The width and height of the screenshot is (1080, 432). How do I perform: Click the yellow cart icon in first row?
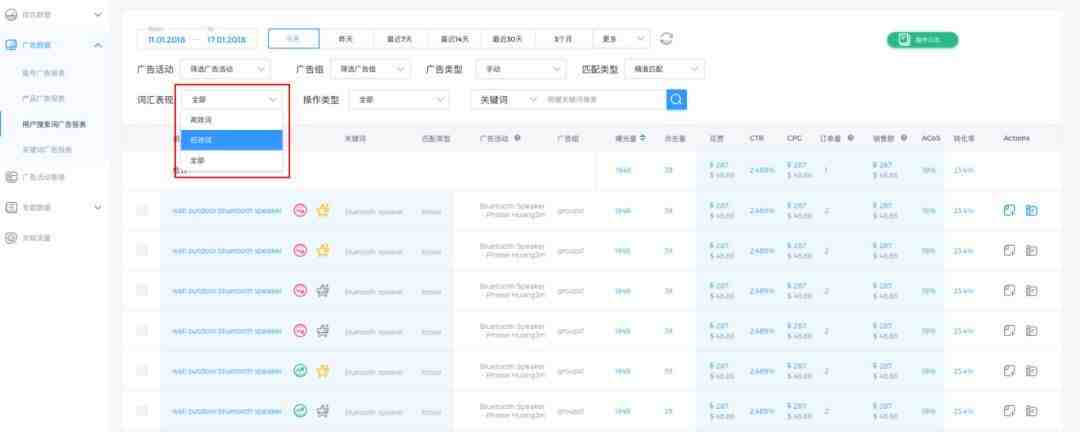323,210
